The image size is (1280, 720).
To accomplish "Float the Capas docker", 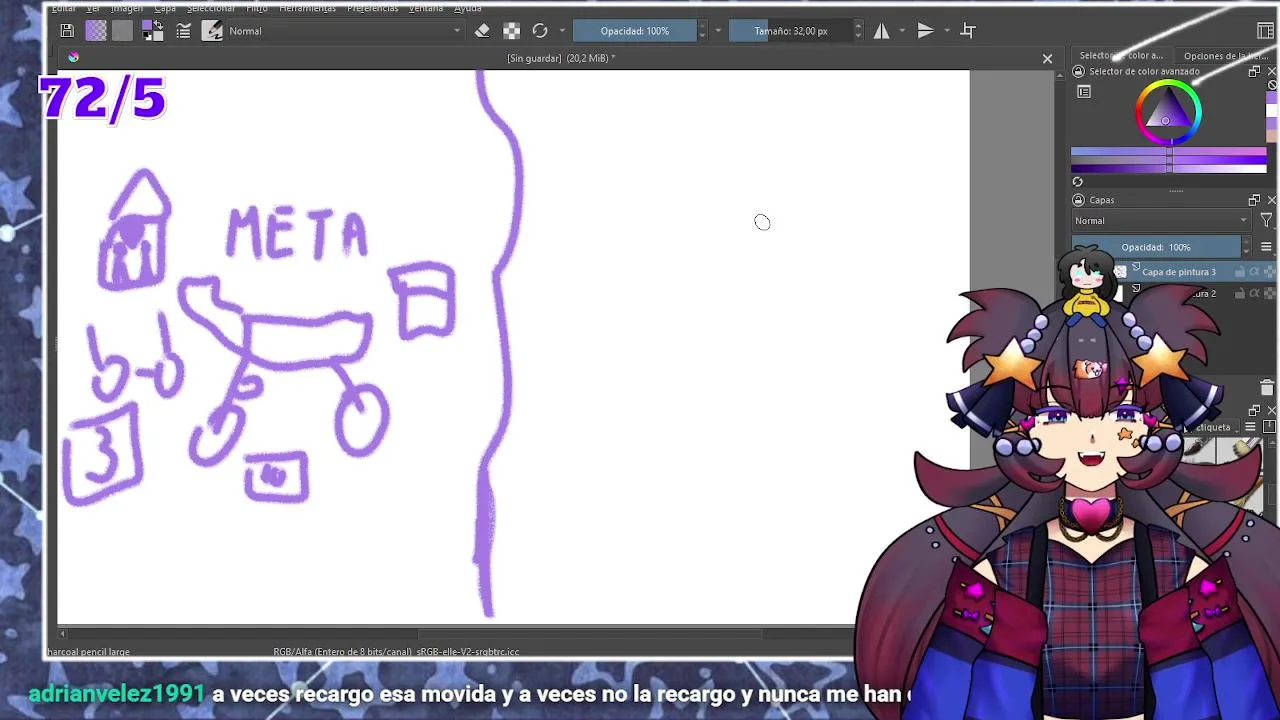I will (1254, 200).
